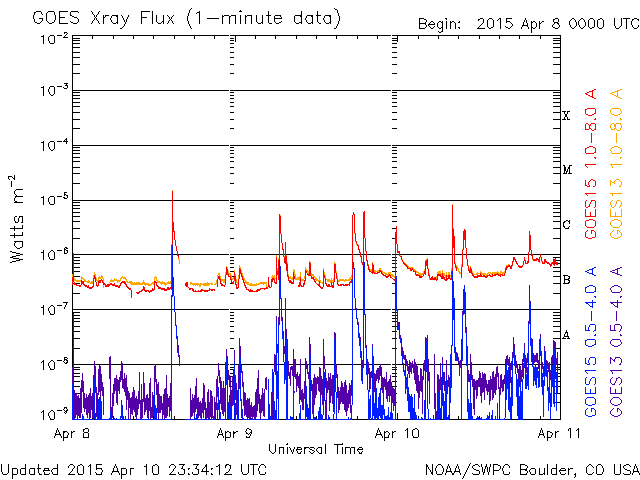Viewport: 640px width, 480px height.
Task: Click the Universal Time axis label
Action: click(x=316, y=449)
